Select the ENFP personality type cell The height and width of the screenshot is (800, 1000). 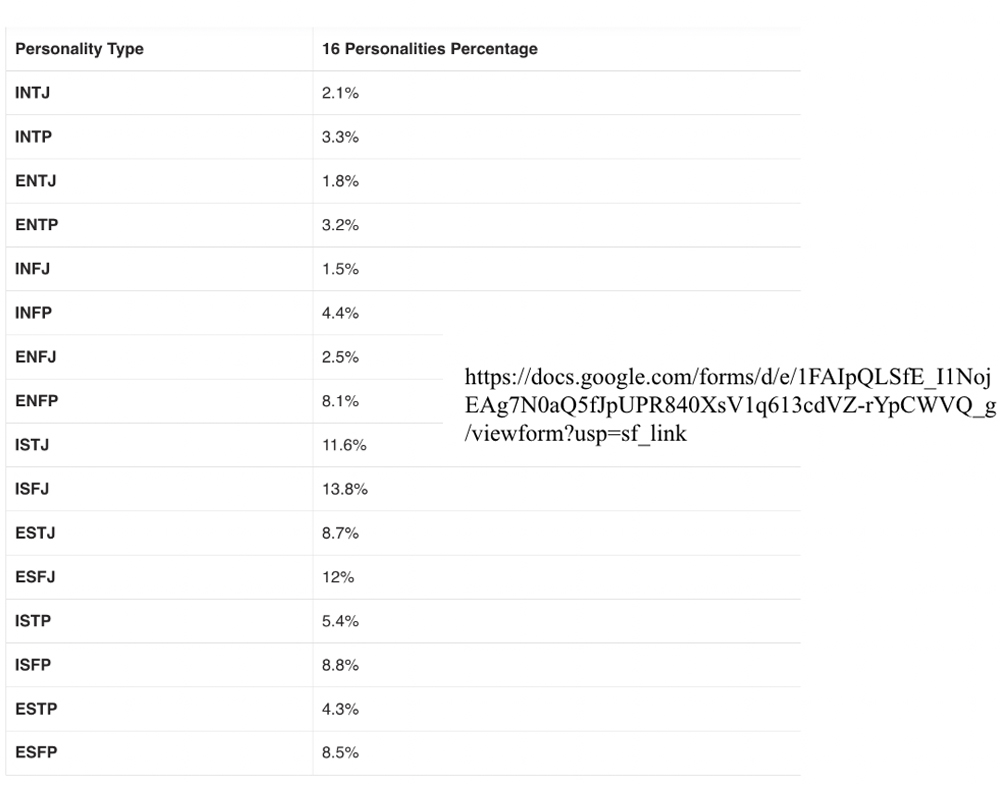coord(37,401)
